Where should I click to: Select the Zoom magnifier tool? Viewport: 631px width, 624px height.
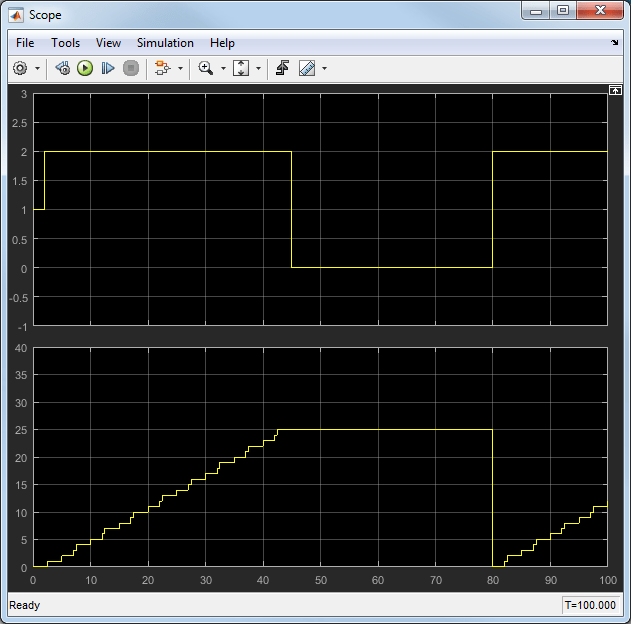(x=206, y=68)
